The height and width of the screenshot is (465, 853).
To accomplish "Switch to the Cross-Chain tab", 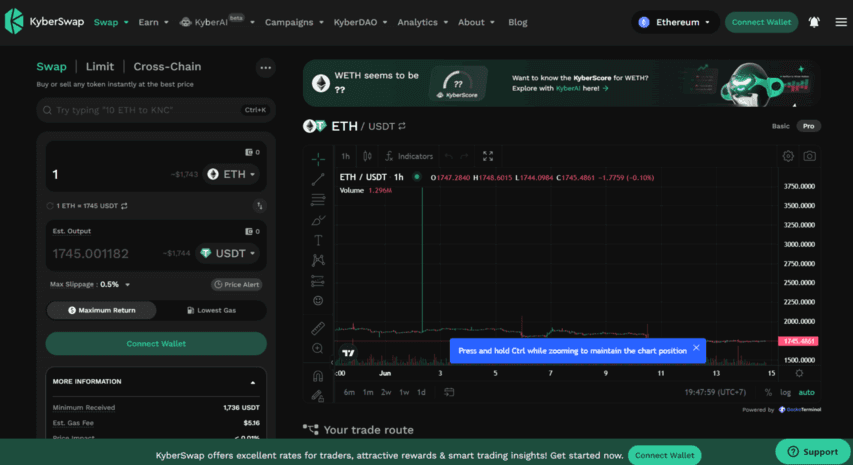I will tap(167, 66).
